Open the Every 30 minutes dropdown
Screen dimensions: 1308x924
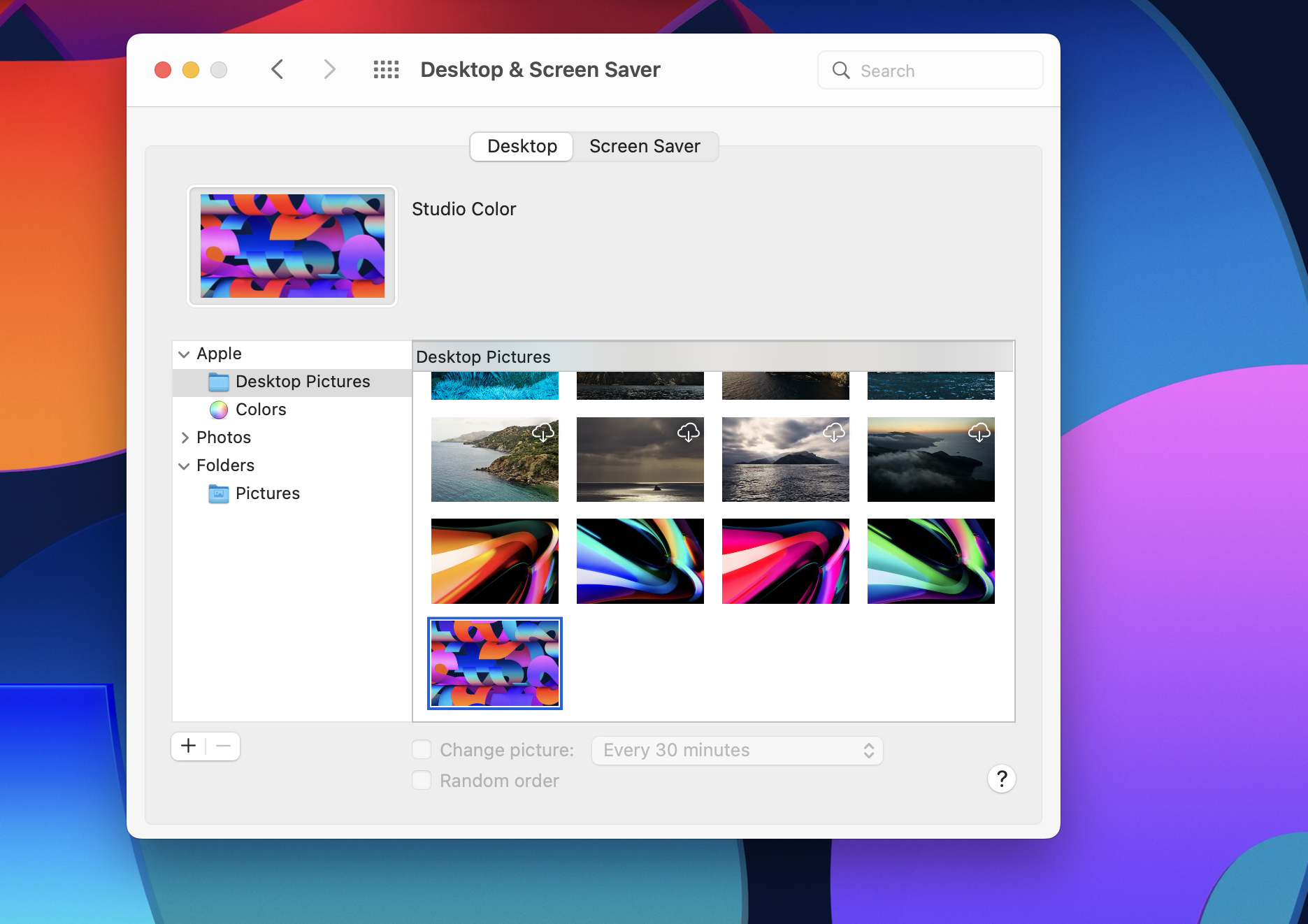tap(738, 750)
